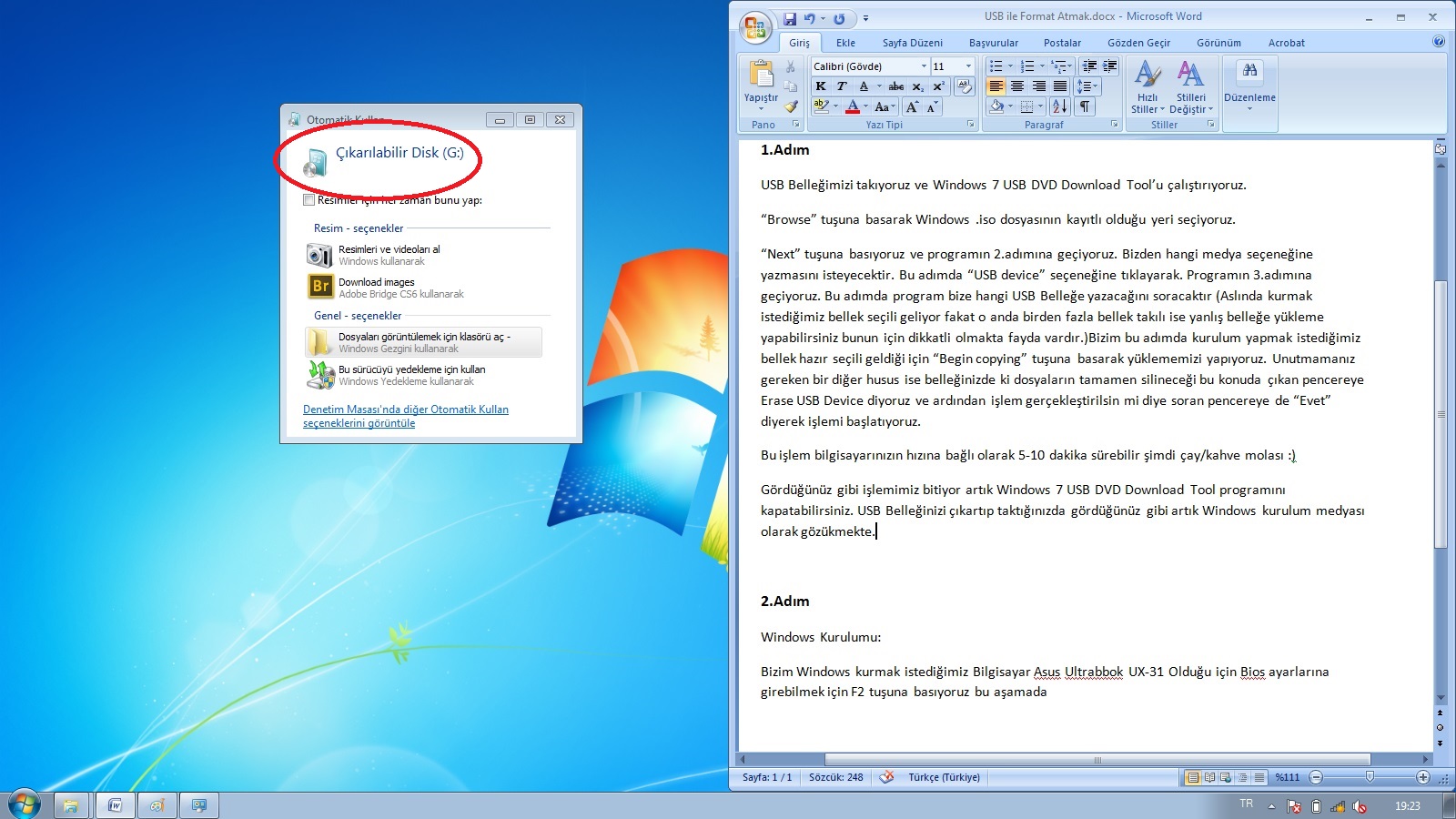Save the document with the floppy icon
The height and width of the screenshot is (819, 1456).
789,18
